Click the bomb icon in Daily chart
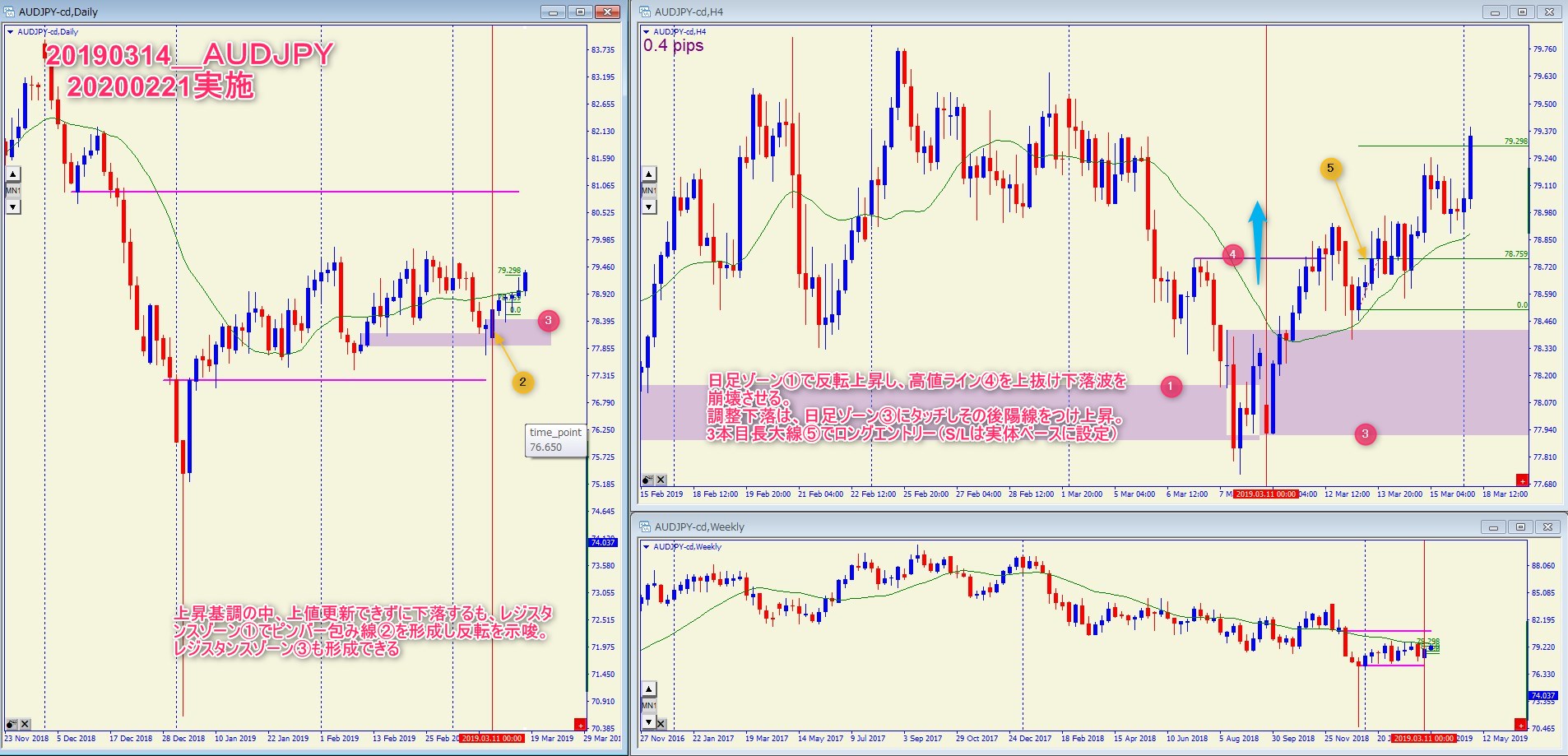The height and width of the screenshot is (756, 1568). (x=12, y=725)
